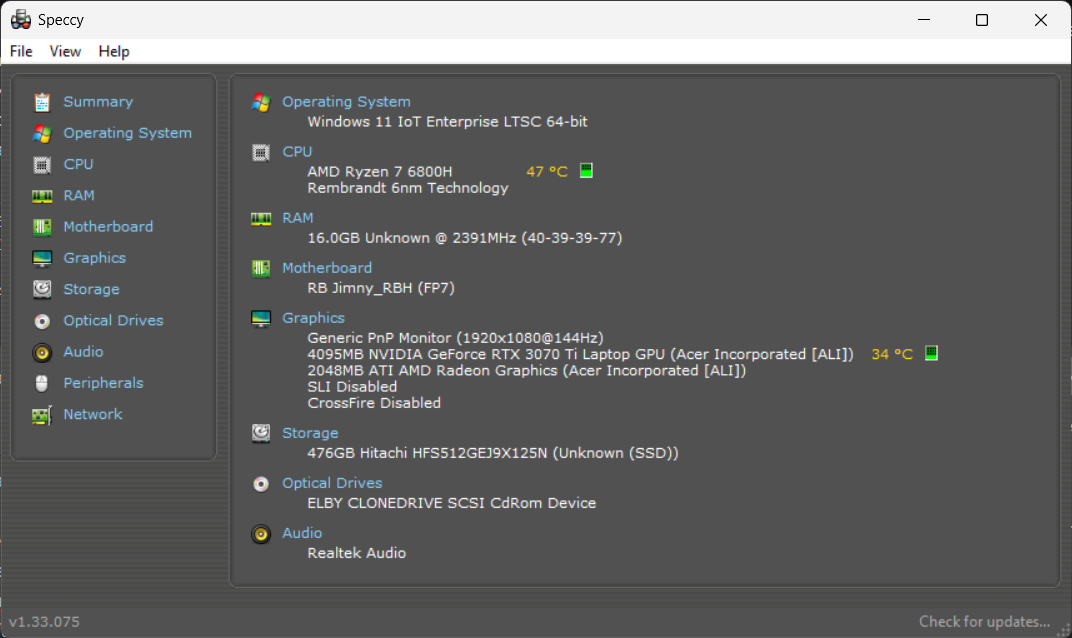This screenshot has height=638, width=1072.
Task: Click the 47 °C CPU temperature reading
Action: [547, 172]
